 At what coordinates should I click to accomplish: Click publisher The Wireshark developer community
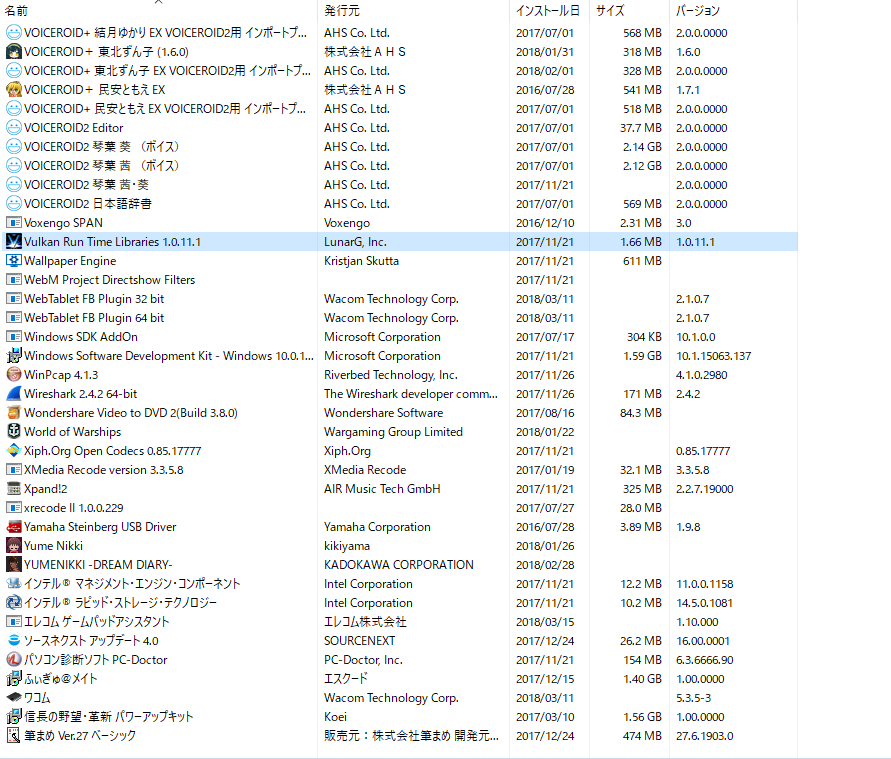click(411, 394)
